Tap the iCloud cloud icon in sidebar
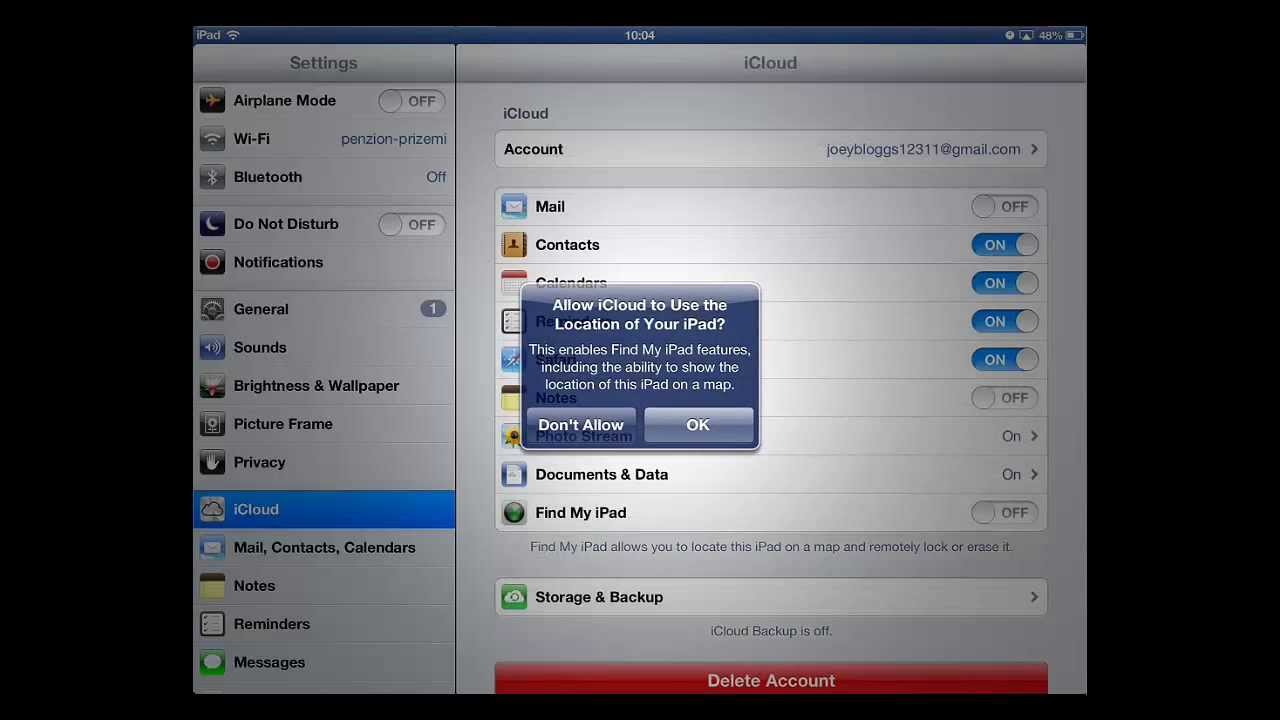1280x720 pixels. [212, 509]
